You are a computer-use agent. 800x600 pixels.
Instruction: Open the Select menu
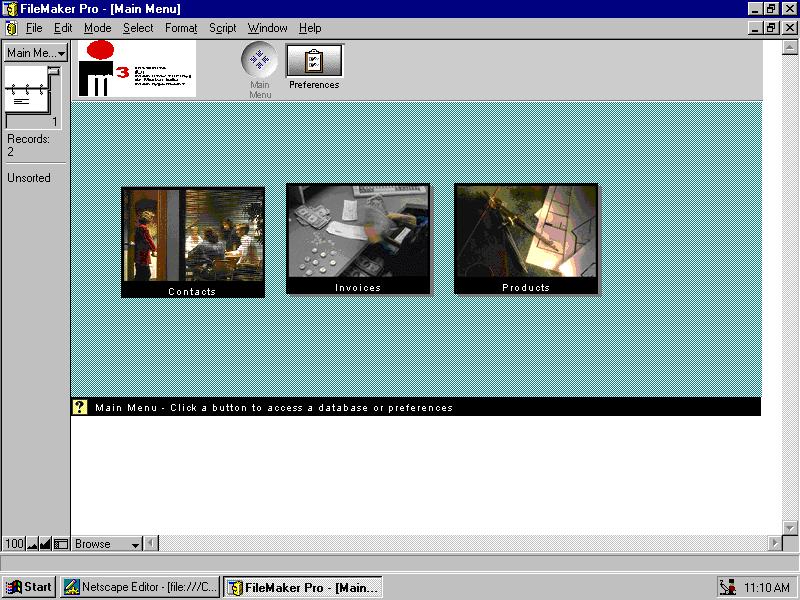click(138, 28)
